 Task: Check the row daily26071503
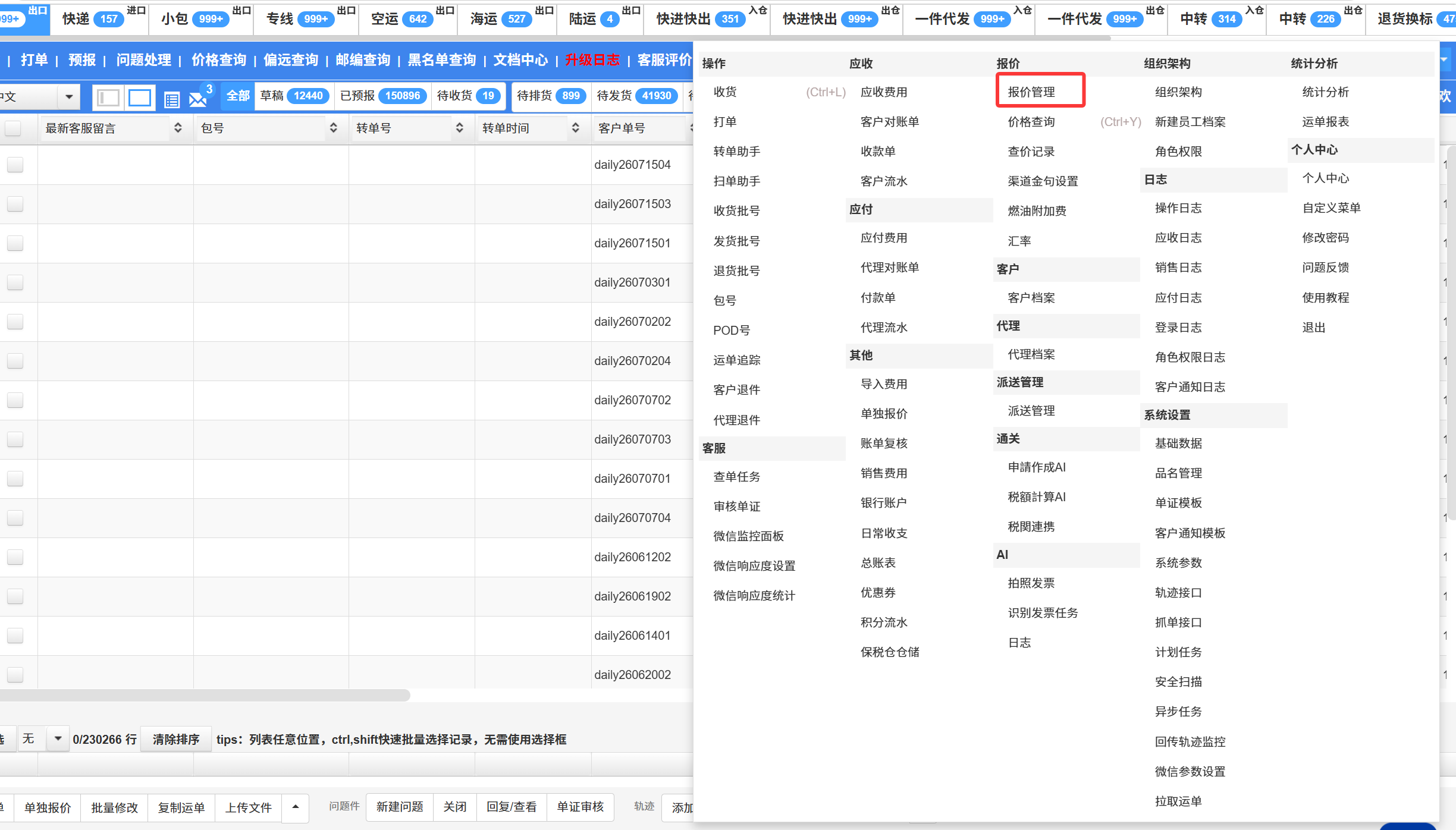coord(15,204)
